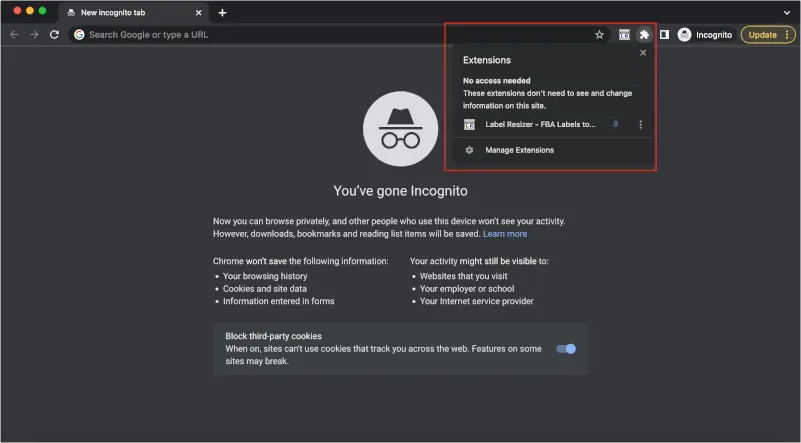Click "Websites that you visit" text
Image resolution: width=801 pixels, height=443 pixels.
(x=463, y=276)
